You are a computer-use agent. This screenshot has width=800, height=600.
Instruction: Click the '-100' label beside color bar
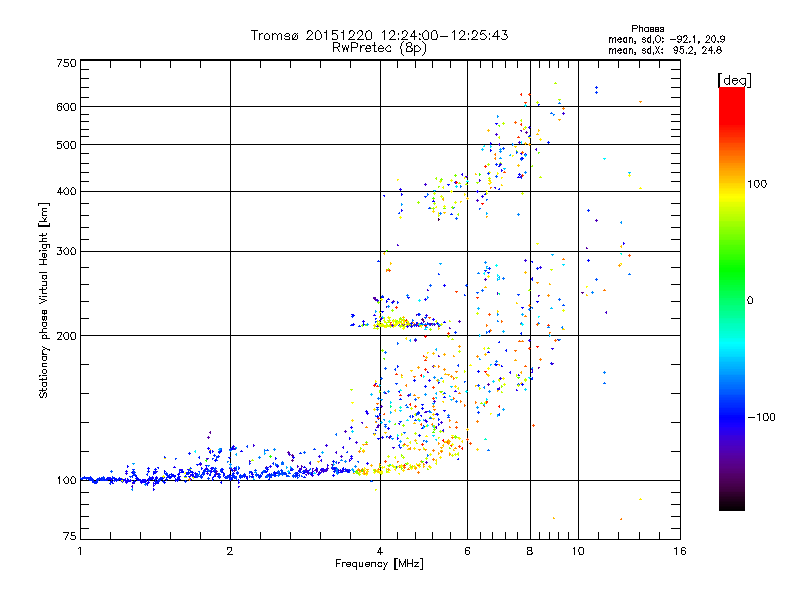point(761,417)
